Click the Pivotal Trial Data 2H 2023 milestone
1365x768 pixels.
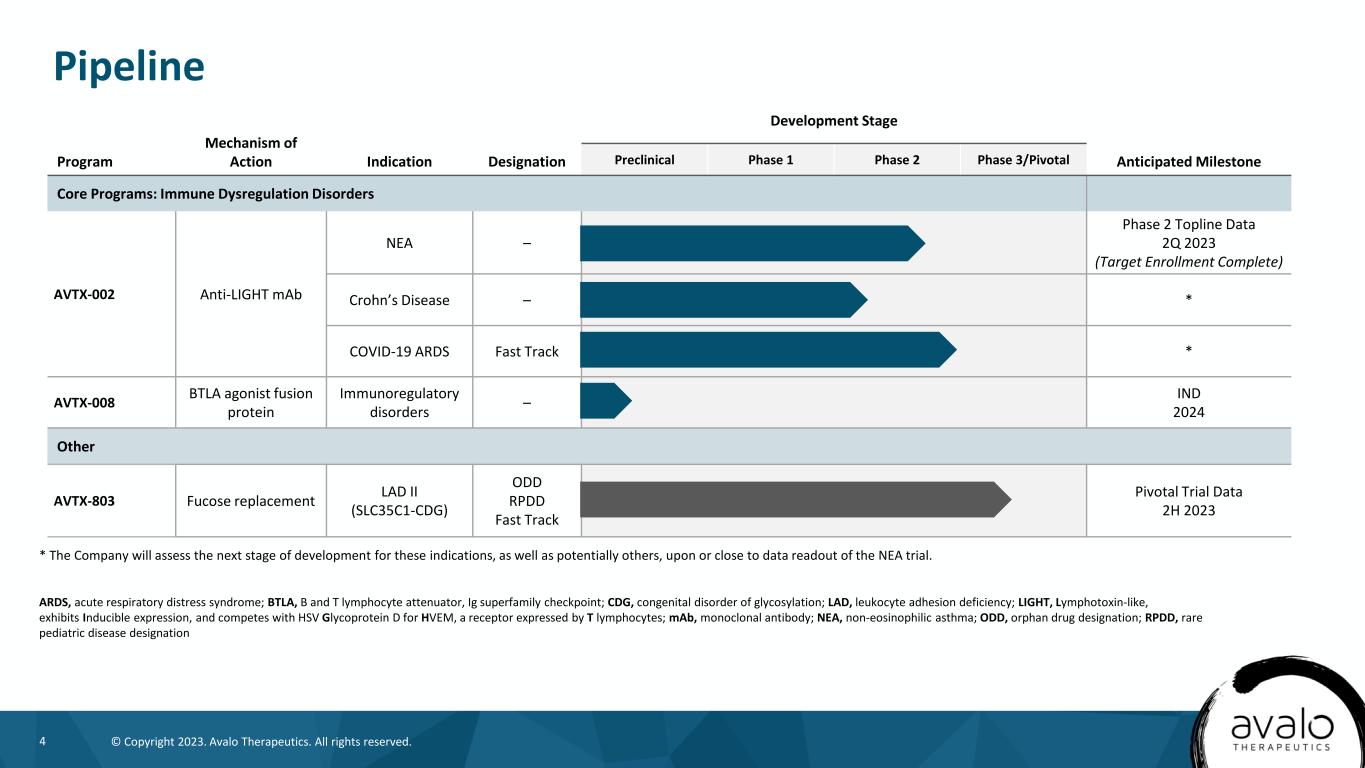tap(1188, 500)
